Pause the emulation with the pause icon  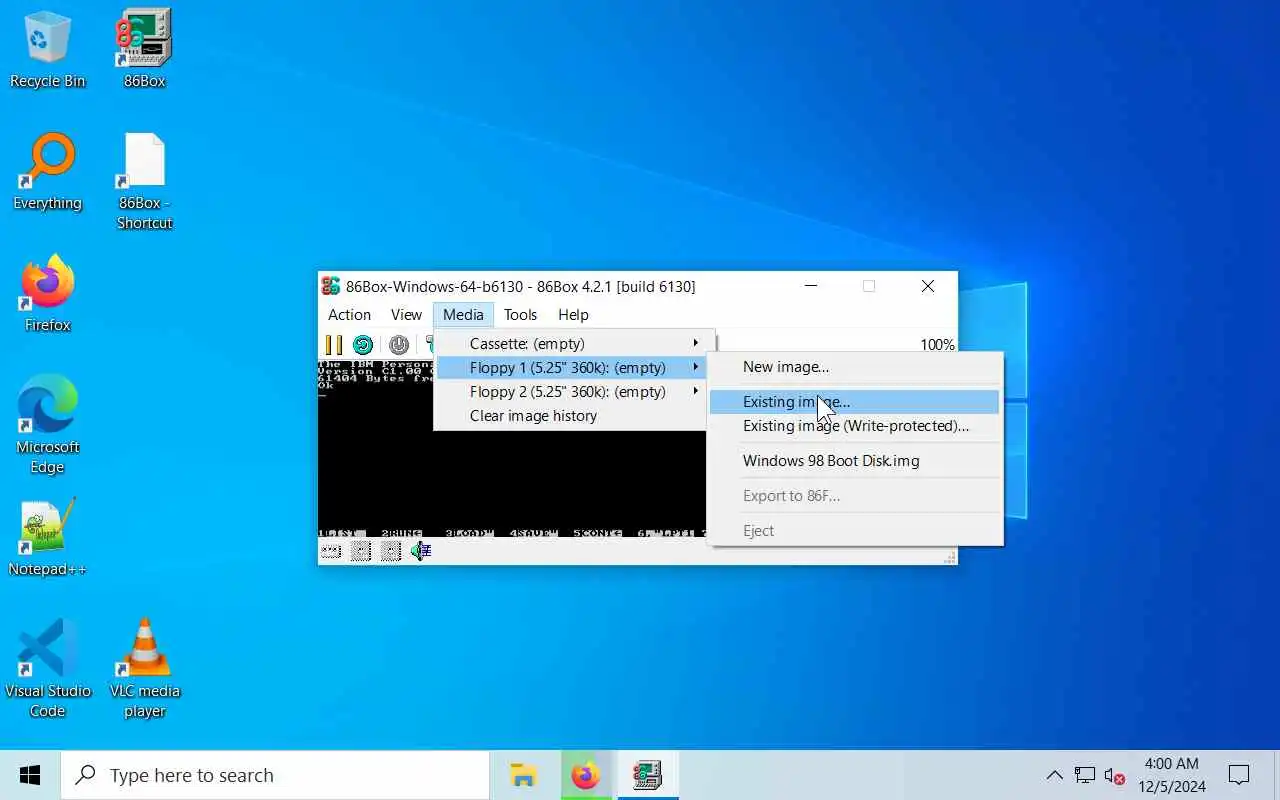tap(334, 345)
